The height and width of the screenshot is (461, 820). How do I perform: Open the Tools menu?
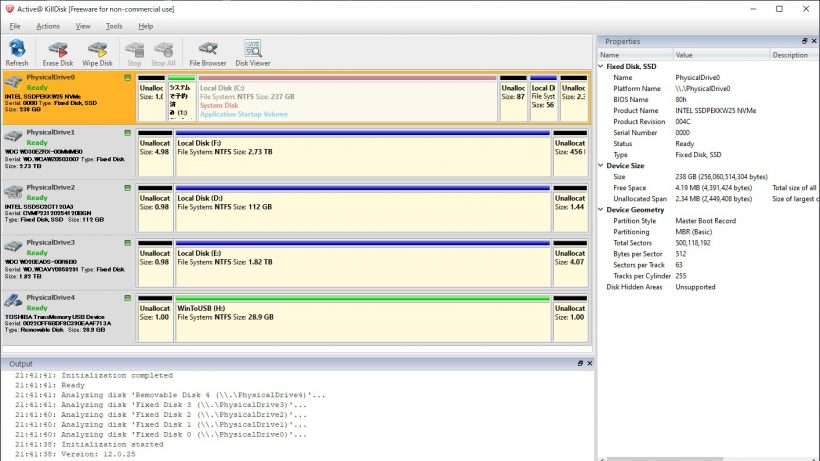[x=114, y=26]
